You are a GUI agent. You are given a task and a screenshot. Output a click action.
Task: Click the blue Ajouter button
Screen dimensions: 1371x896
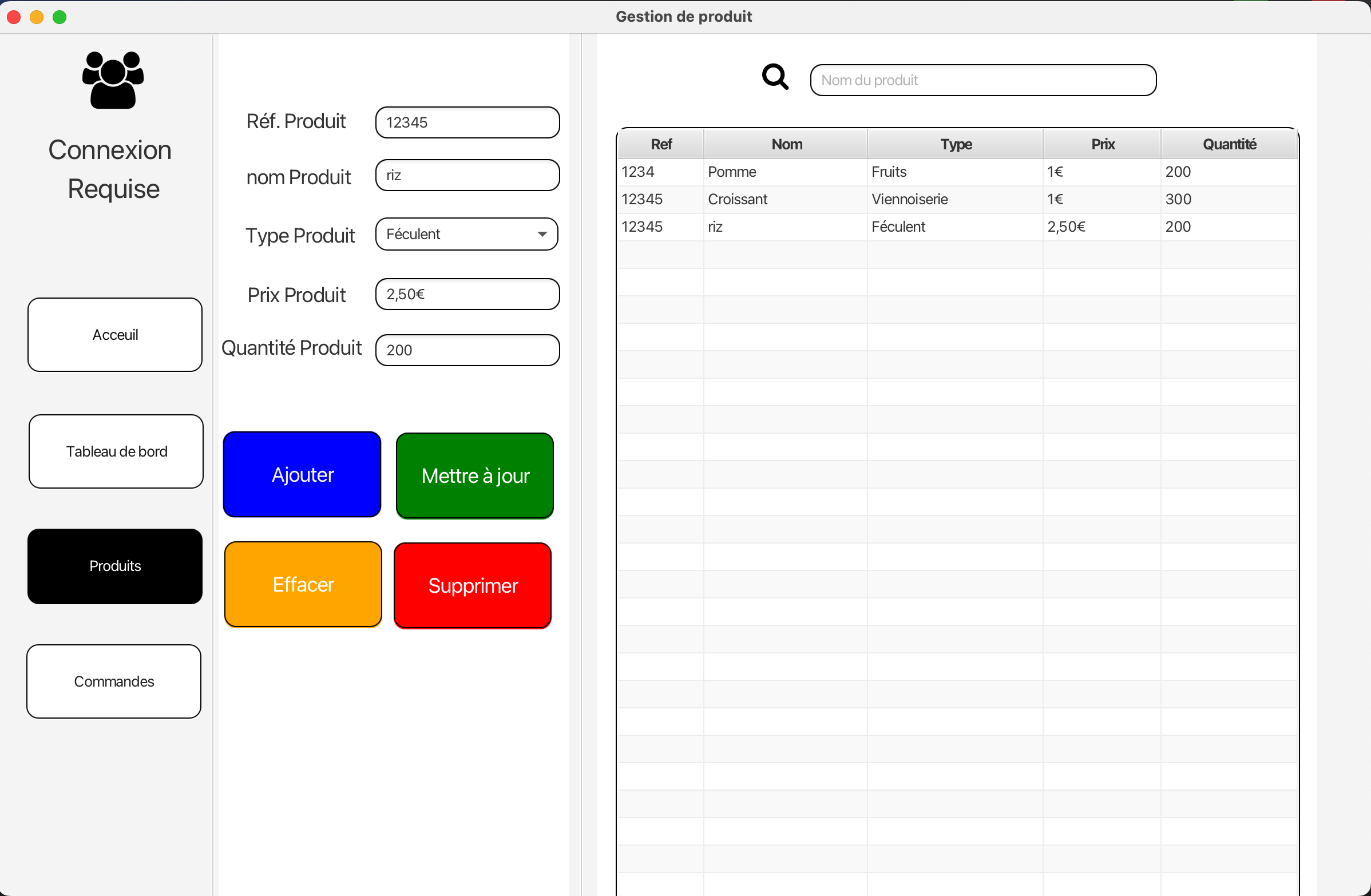point(303,474)
